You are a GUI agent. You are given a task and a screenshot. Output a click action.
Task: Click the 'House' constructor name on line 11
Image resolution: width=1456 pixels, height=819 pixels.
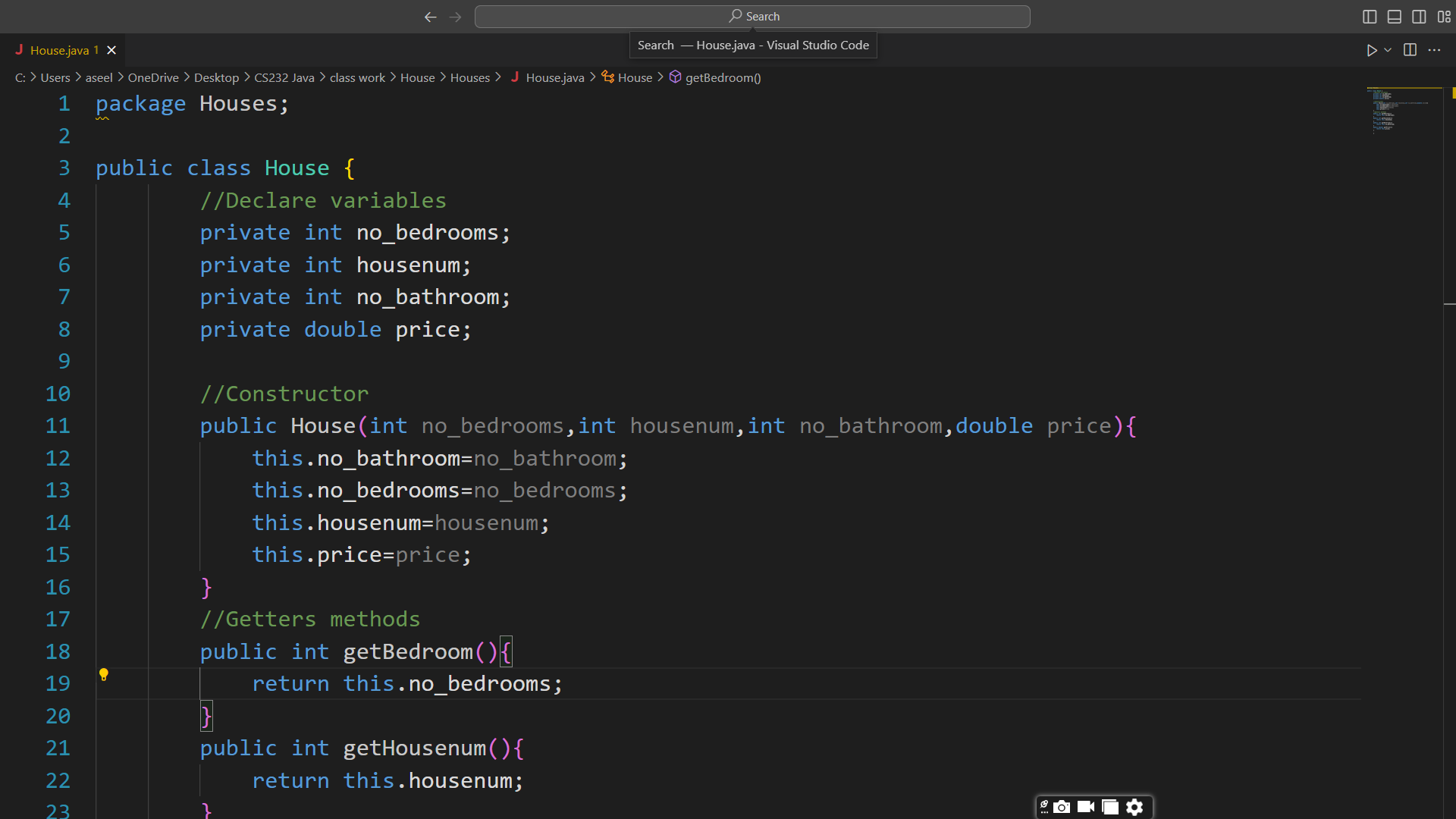pos(323,426)
